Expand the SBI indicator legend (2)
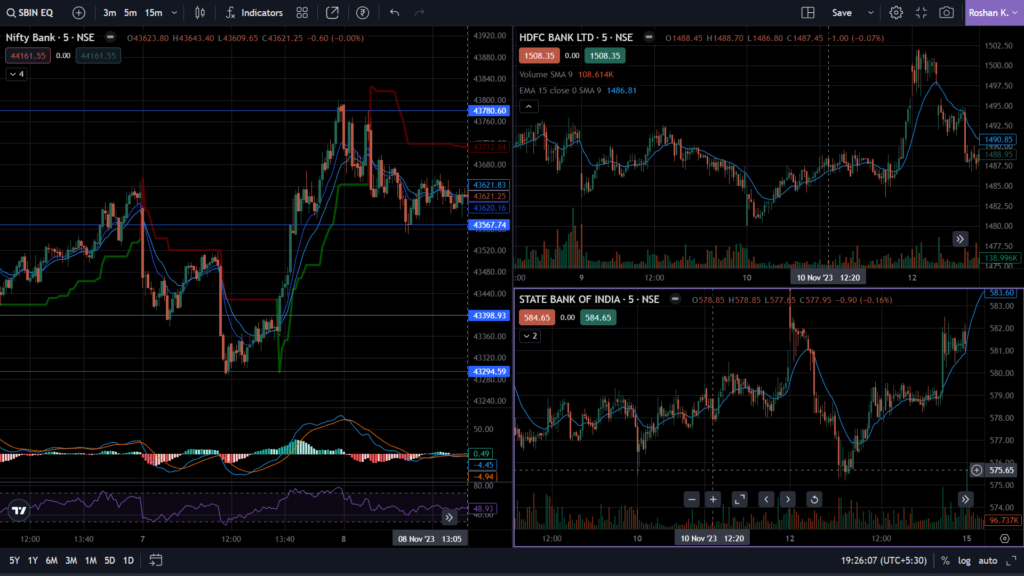This screenshot has height=576, width=1024. point(530,336)
